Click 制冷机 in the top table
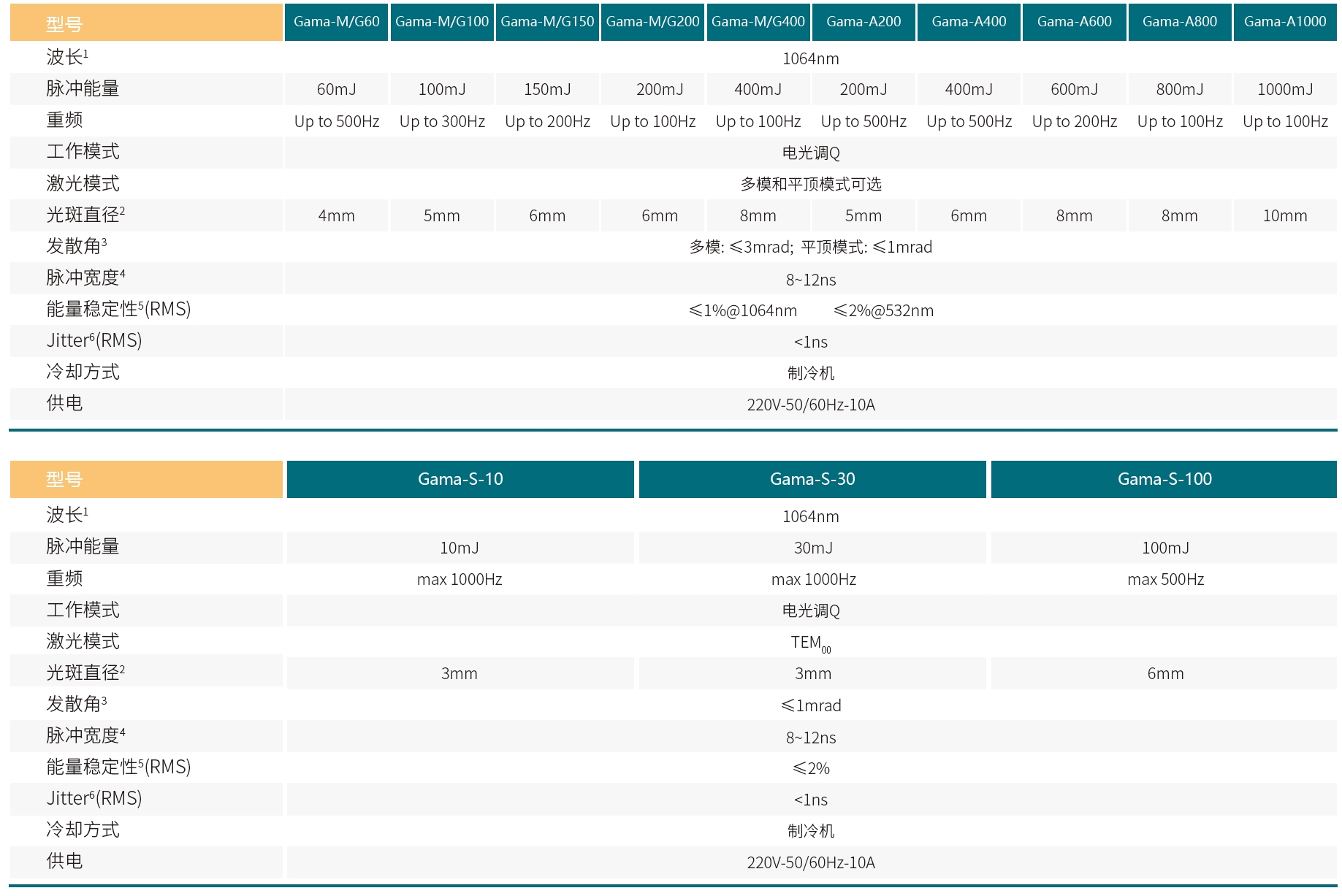Viewport: 1342px width, 896px height. (x=811, y=373)
